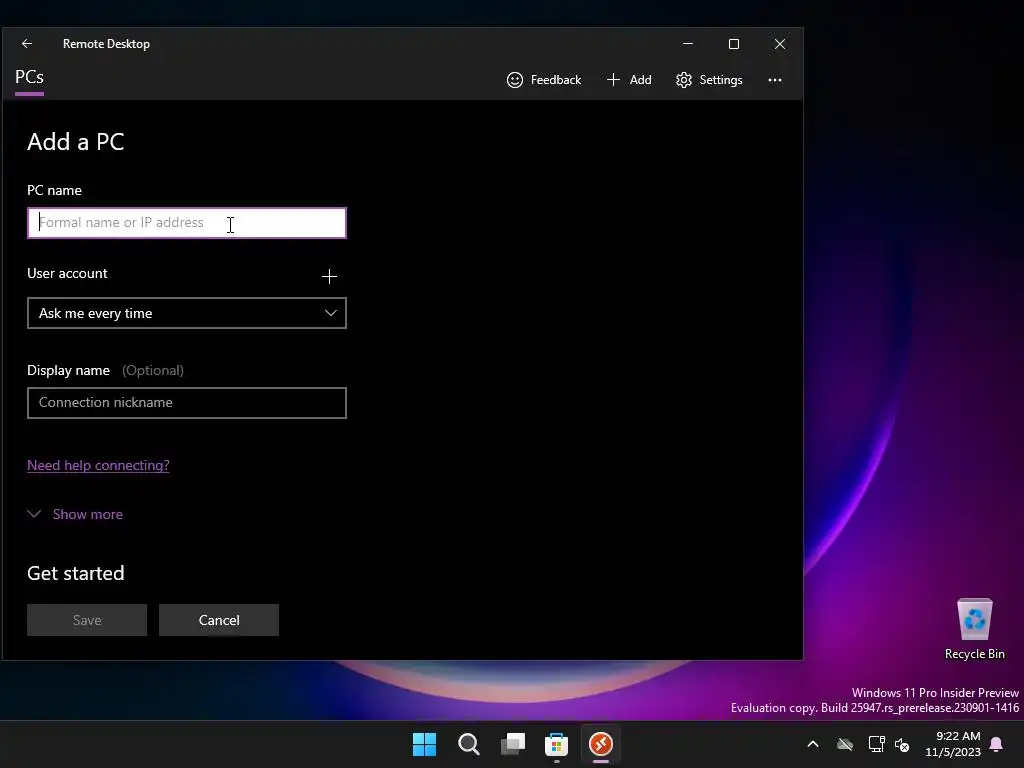The image size is (1024, 768).
Task: Open Feedback via the smiley icon
Action: 544,80
